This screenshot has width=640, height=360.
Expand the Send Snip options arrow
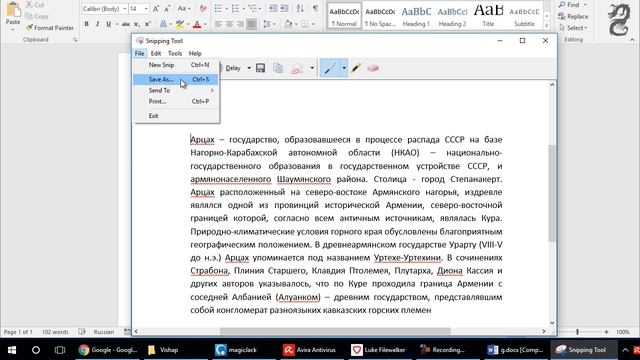click(x=312, y=68)
